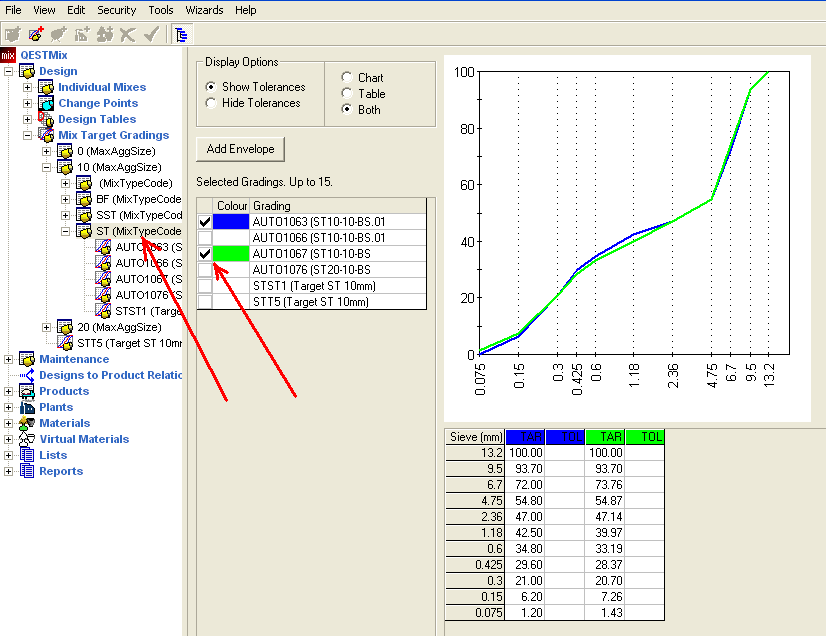Open the Security menu

(x=116, y=10)
